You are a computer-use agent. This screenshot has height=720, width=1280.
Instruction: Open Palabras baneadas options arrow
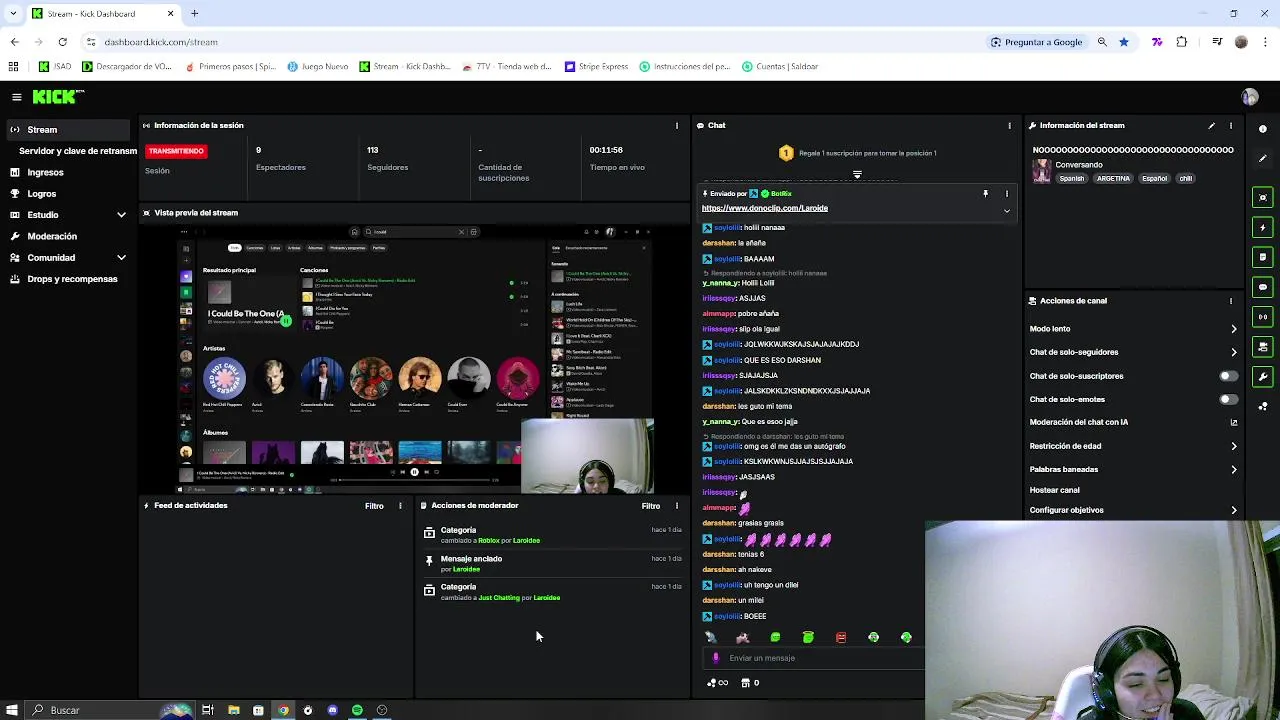coord(1233,469)
